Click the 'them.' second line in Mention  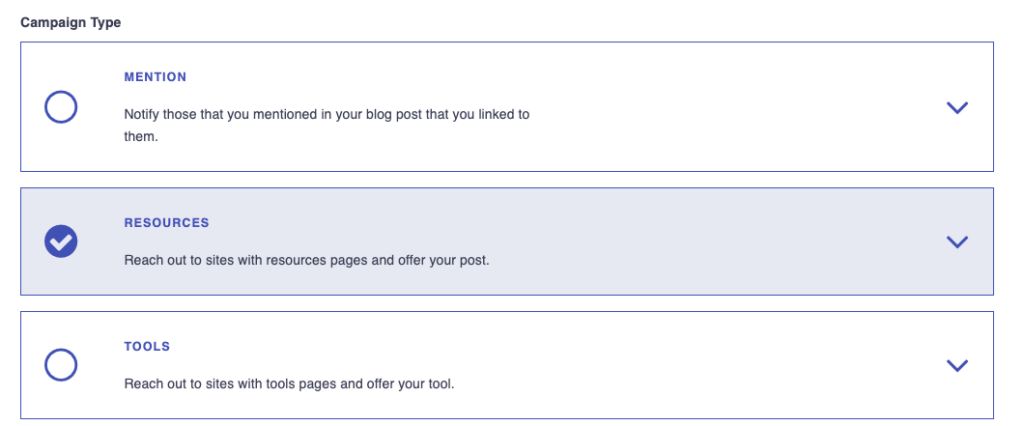click(x=141, y=137)
